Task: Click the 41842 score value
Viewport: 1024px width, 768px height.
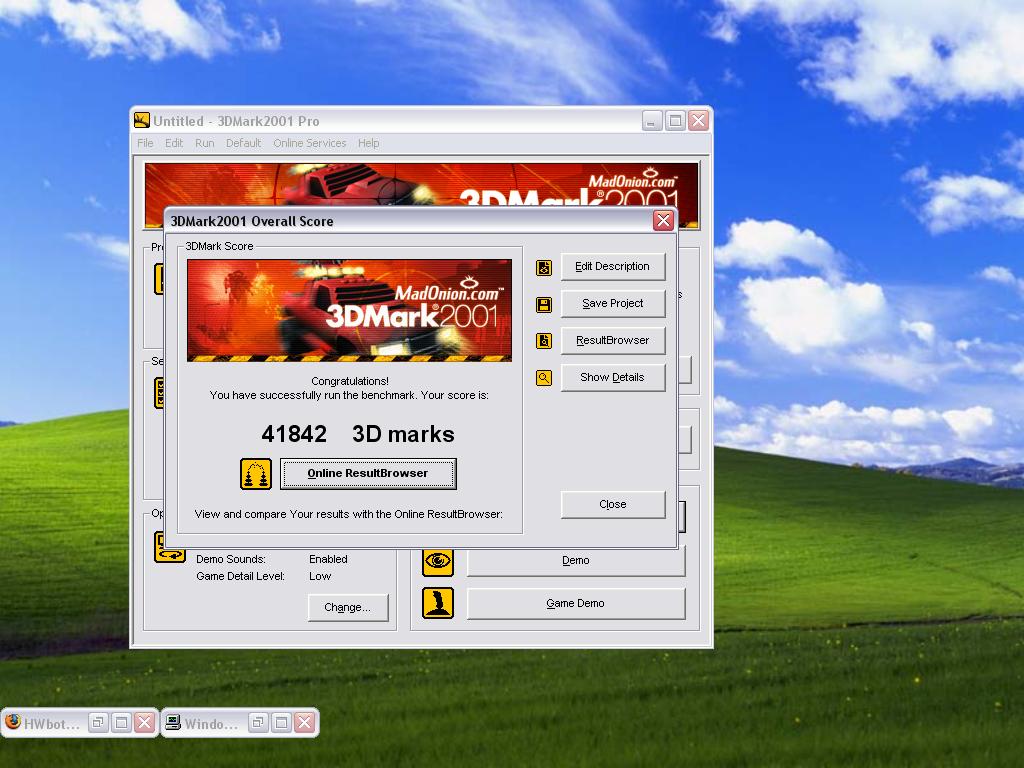Action: point(294,434)
